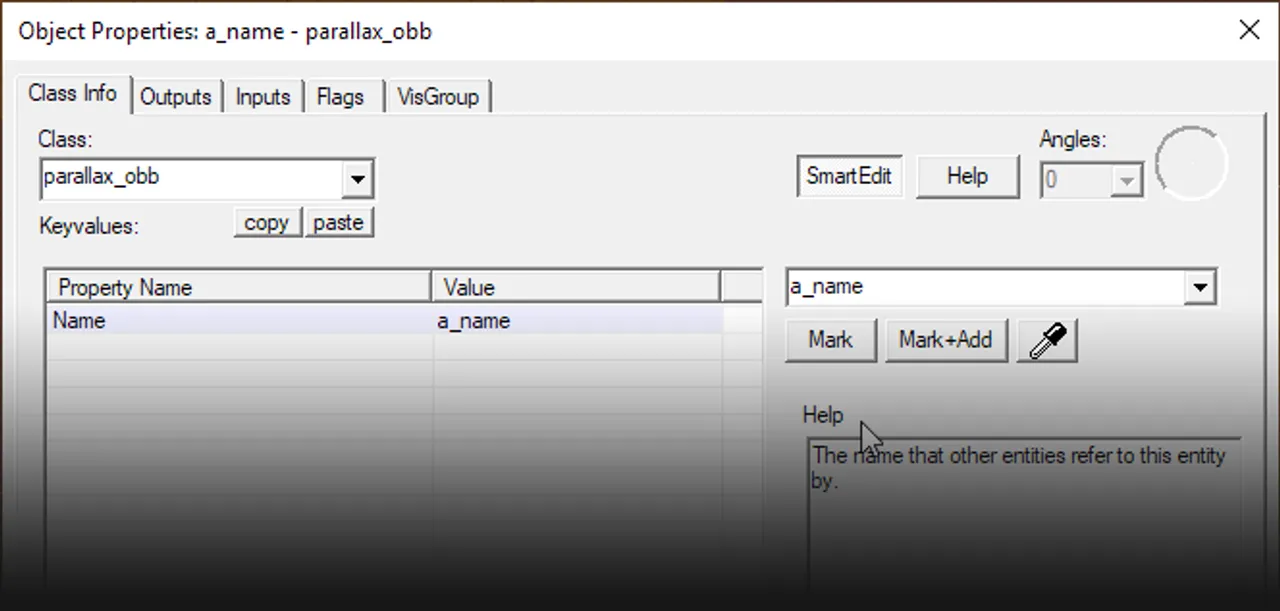This screenshot has width=1280, height=611.
Task: Click the Property Name column header
Action: (x=240, y=288)
